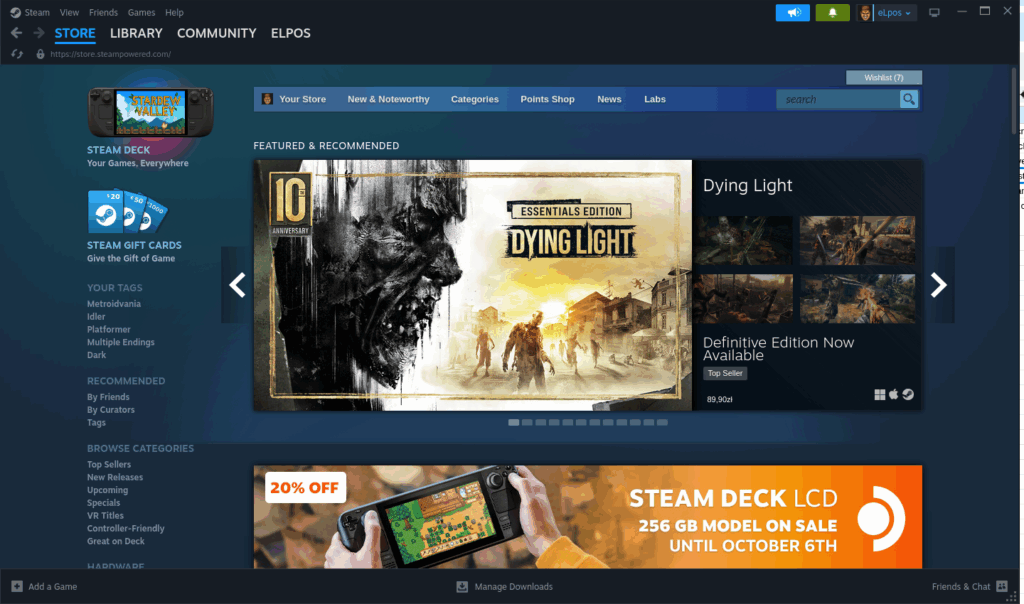This screenshot has height=604, width=1024.
Task: Browse the Top Sellers category
Action: pyautogui.click(x=109, y=465)
